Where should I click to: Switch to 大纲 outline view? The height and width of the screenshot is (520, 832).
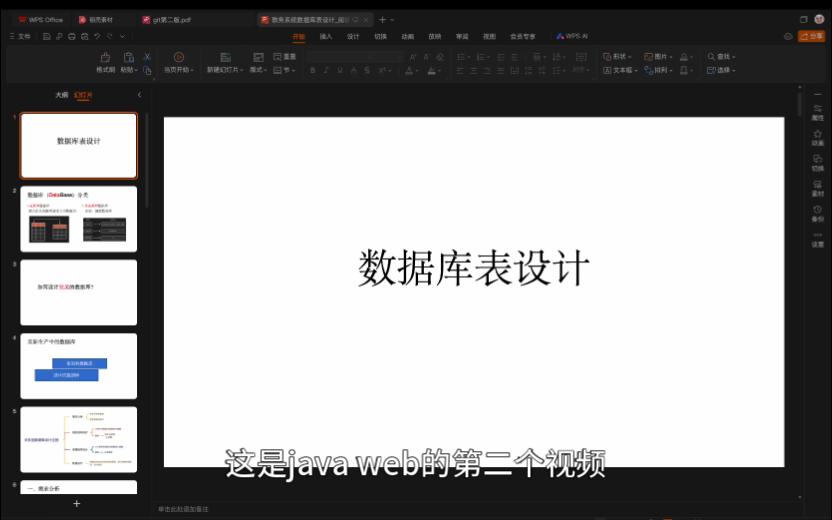click(62, 95)
